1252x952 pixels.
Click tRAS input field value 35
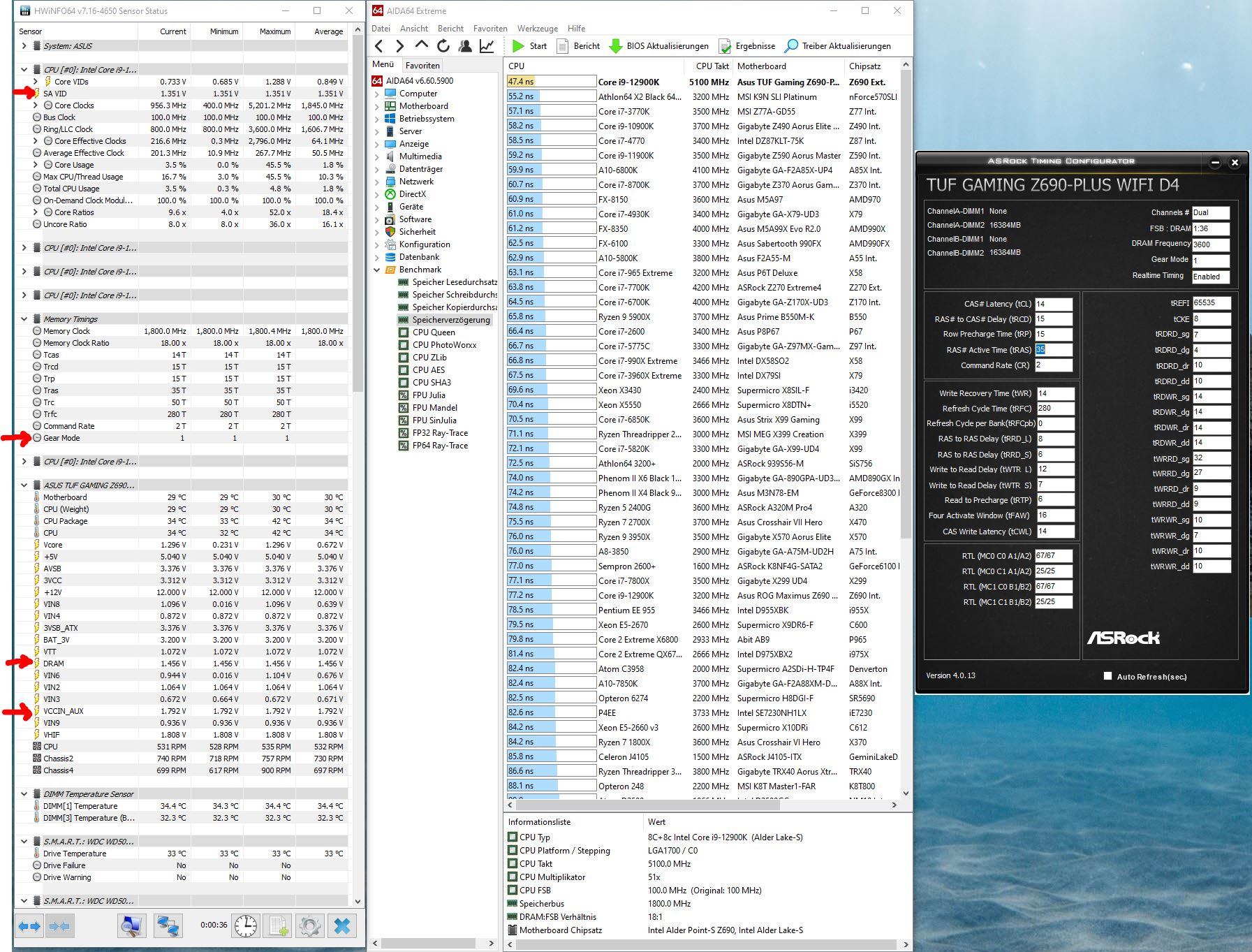coord(1053,350)
